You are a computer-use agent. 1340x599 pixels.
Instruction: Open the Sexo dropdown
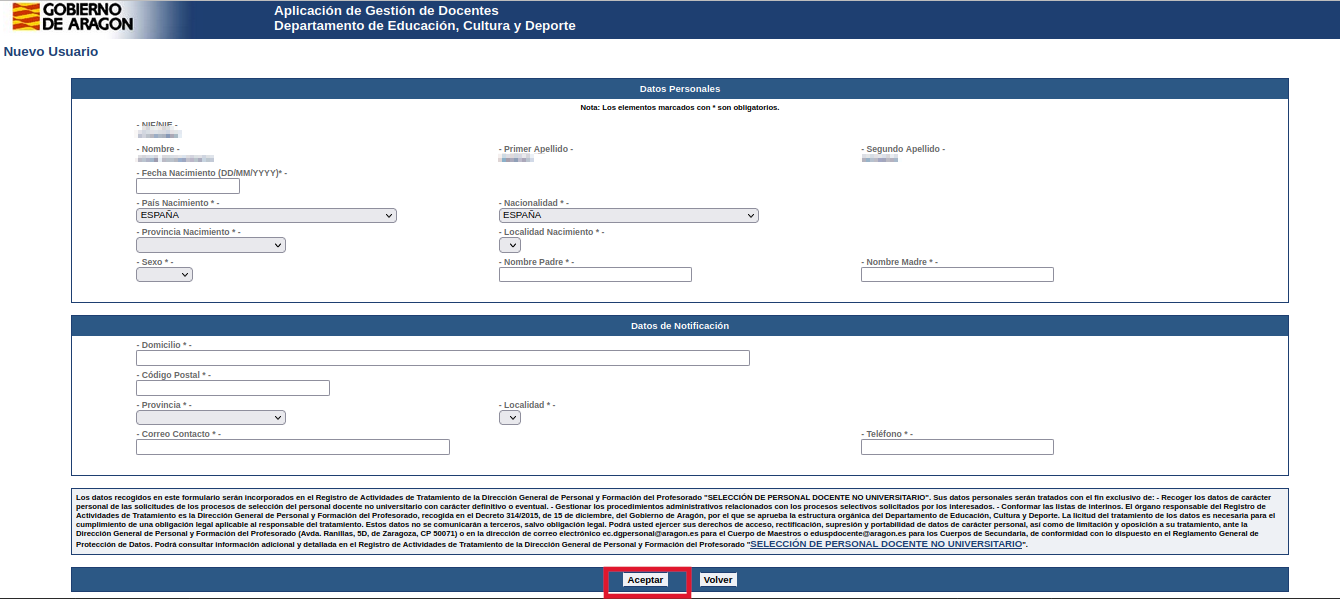(164, 275)
